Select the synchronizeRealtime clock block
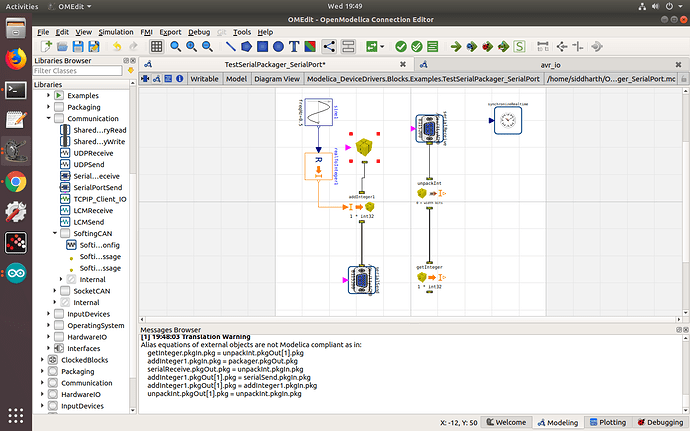Image resolution: width=690 pixels, height=431 pixels. click(x=508, y=120)
